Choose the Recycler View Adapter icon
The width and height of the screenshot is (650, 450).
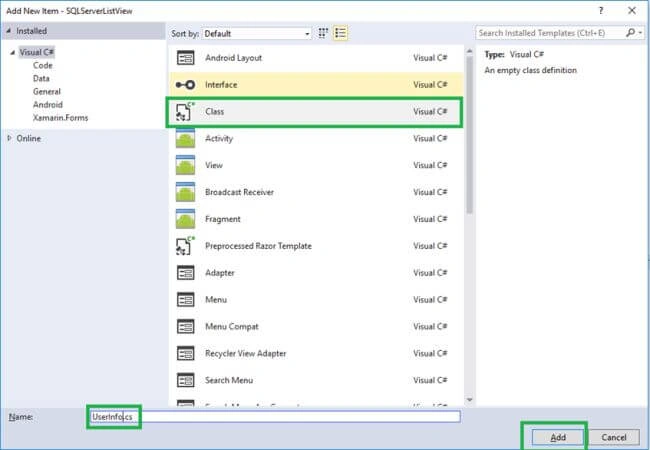click(185, 353)
